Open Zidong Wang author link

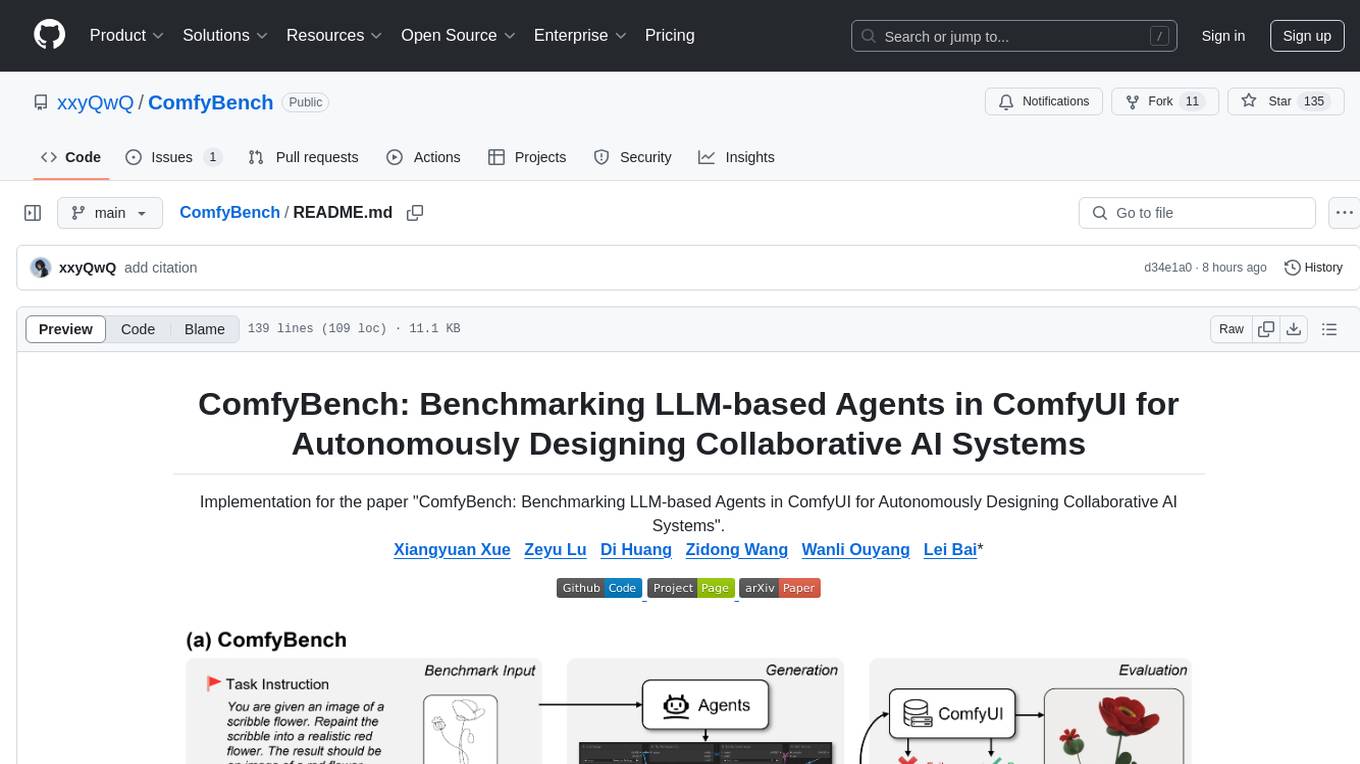[736, 549]
